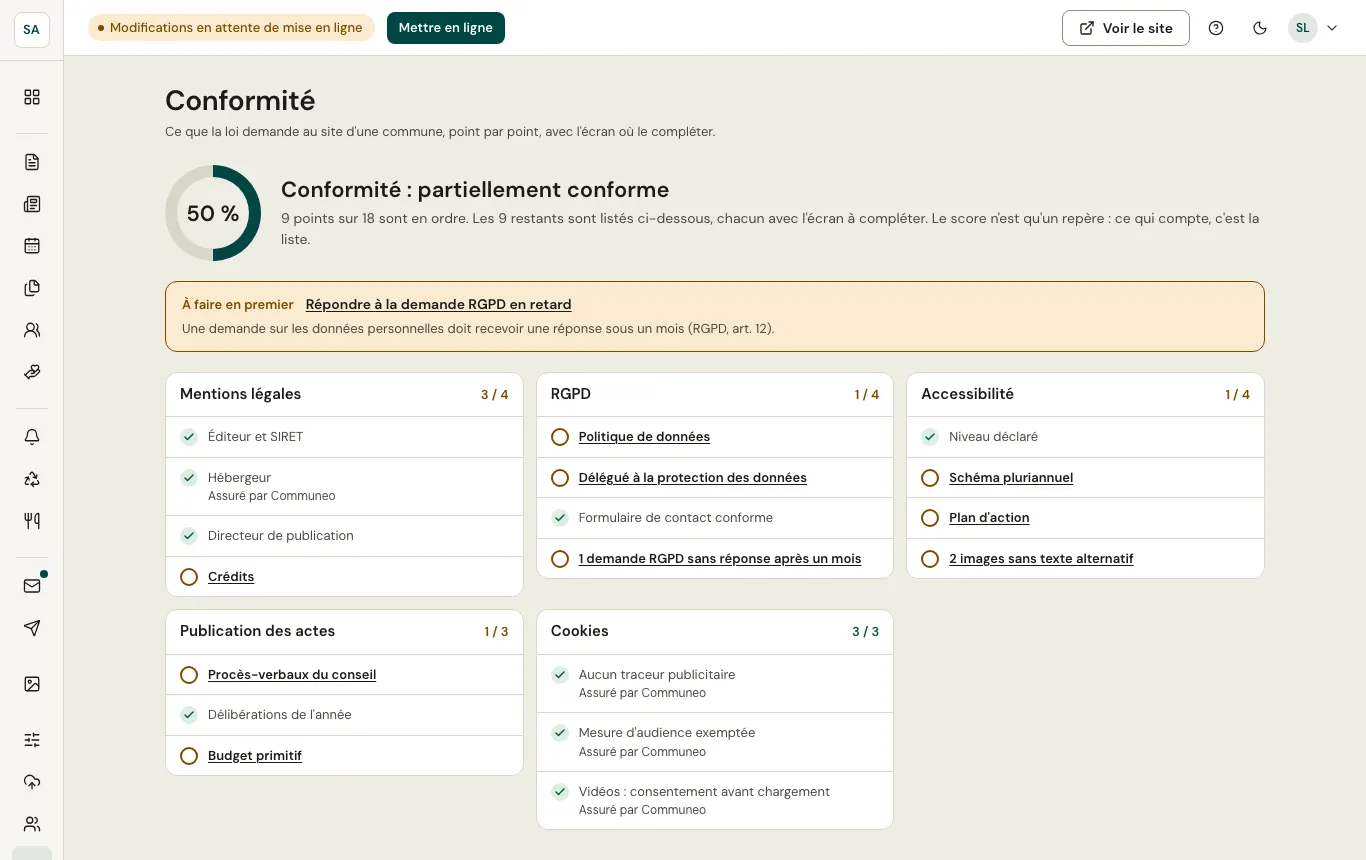Open the paper plane send icon

point(32,628)
